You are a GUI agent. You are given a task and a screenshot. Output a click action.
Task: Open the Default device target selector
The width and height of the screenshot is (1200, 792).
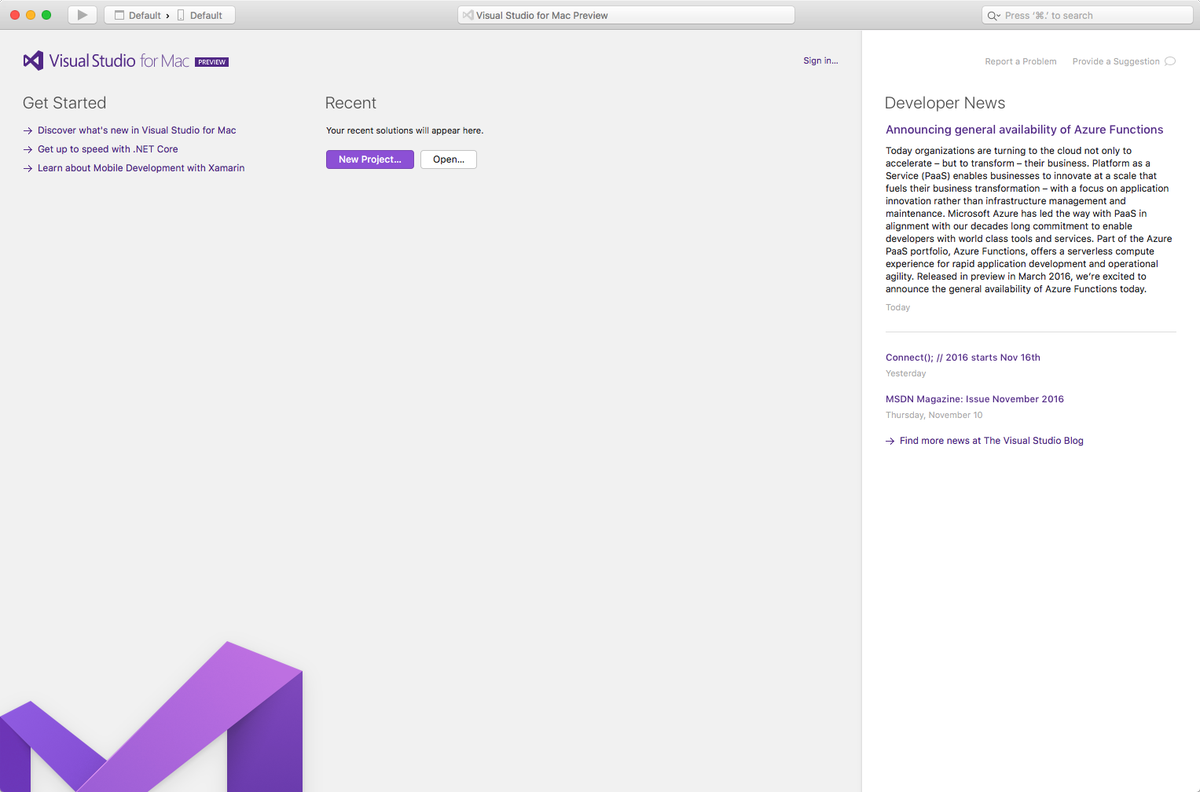[200, 15]
